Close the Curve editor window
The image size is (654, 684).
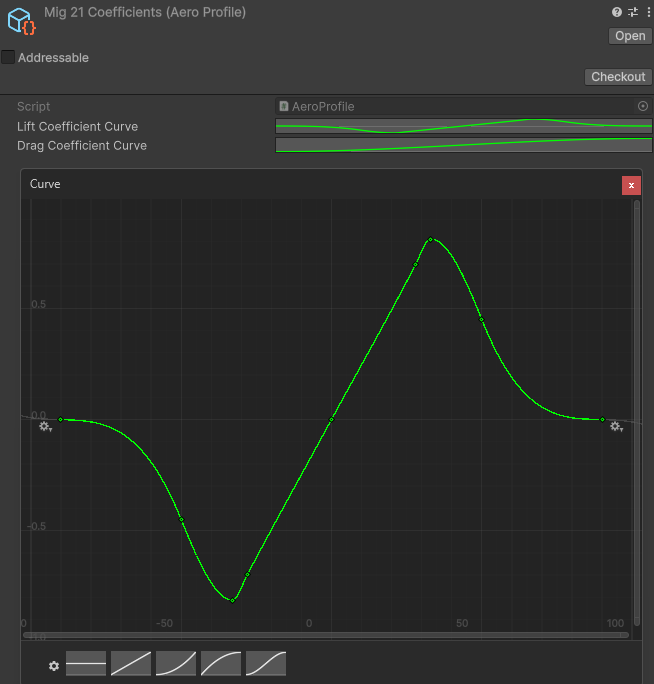(631, 185)
